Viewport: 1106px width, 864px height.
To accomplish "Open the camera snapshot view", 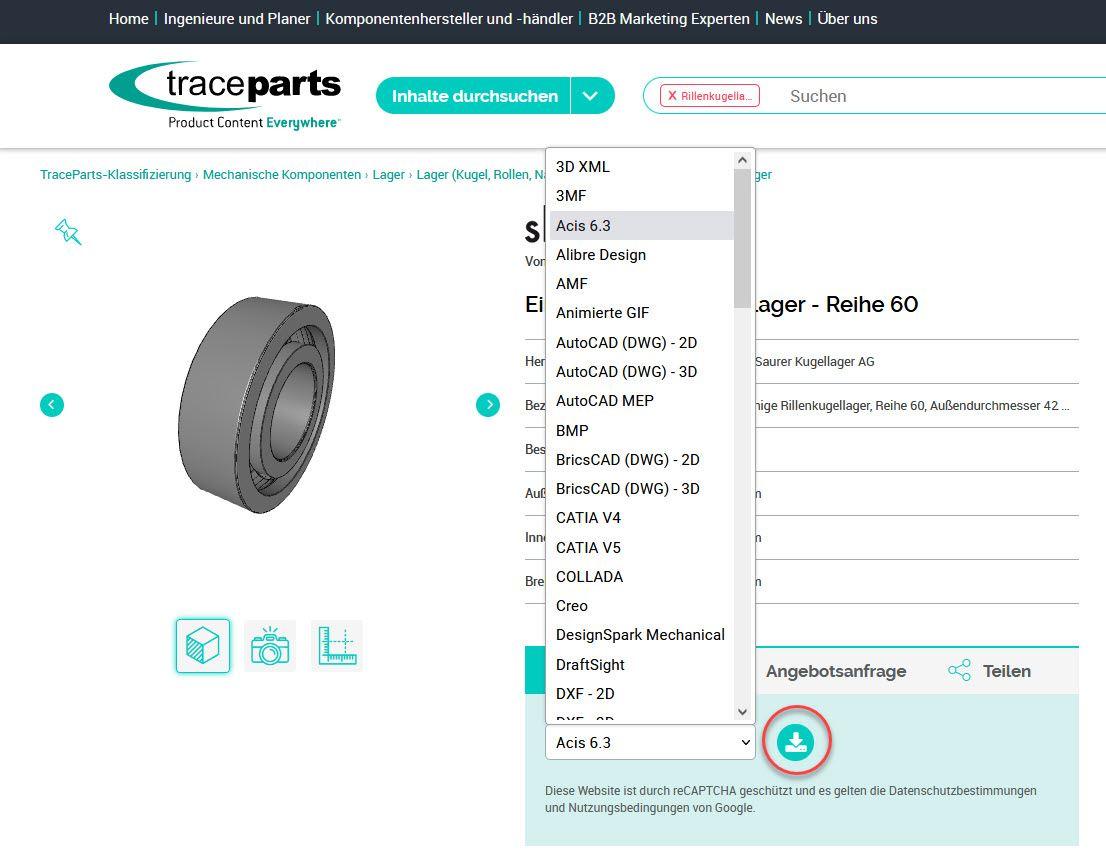I will pyautogui.click(x=269, y=646).
